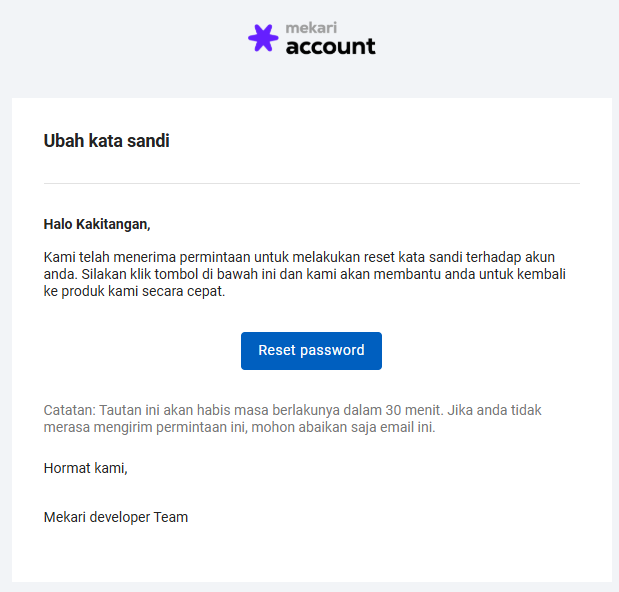
Task: Click the "Ubah kata sandi" heading
Action: pyautogui.click(x=107, y=141)
